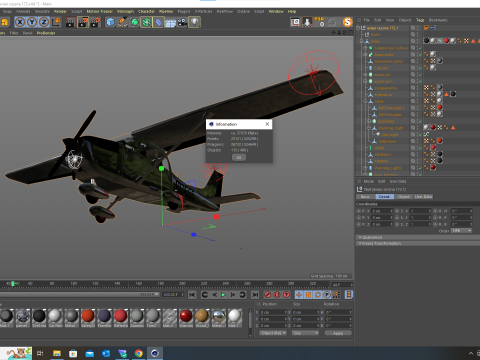
Task: Open the Tags menu in Object Manager
Action: (420, 20)
